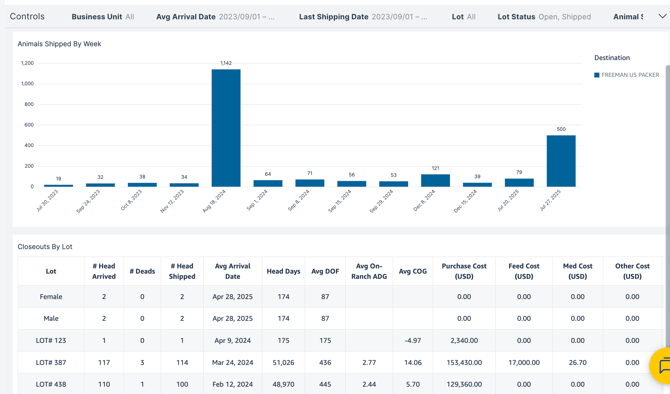Select the LOT# 387 cell

[x=51, y=362]
